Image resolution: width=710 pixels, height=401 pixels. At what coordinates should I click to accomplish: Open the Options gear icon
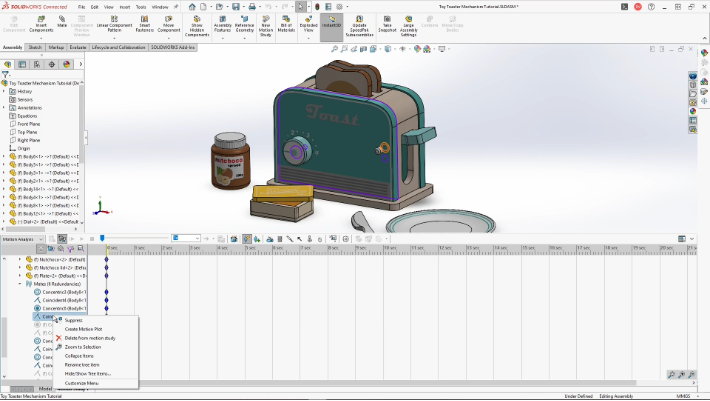[339, 7]
